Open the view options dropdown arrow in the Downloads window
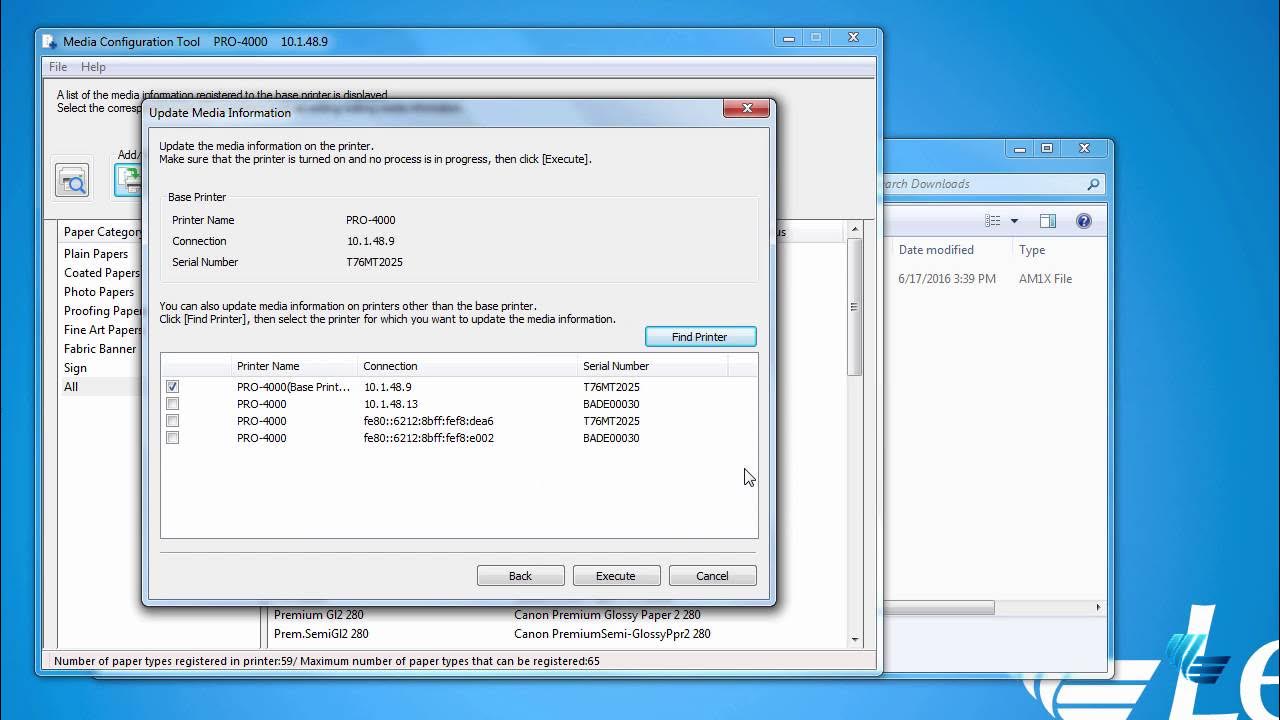This screenshot has width=1280, height=720. 1014,221
